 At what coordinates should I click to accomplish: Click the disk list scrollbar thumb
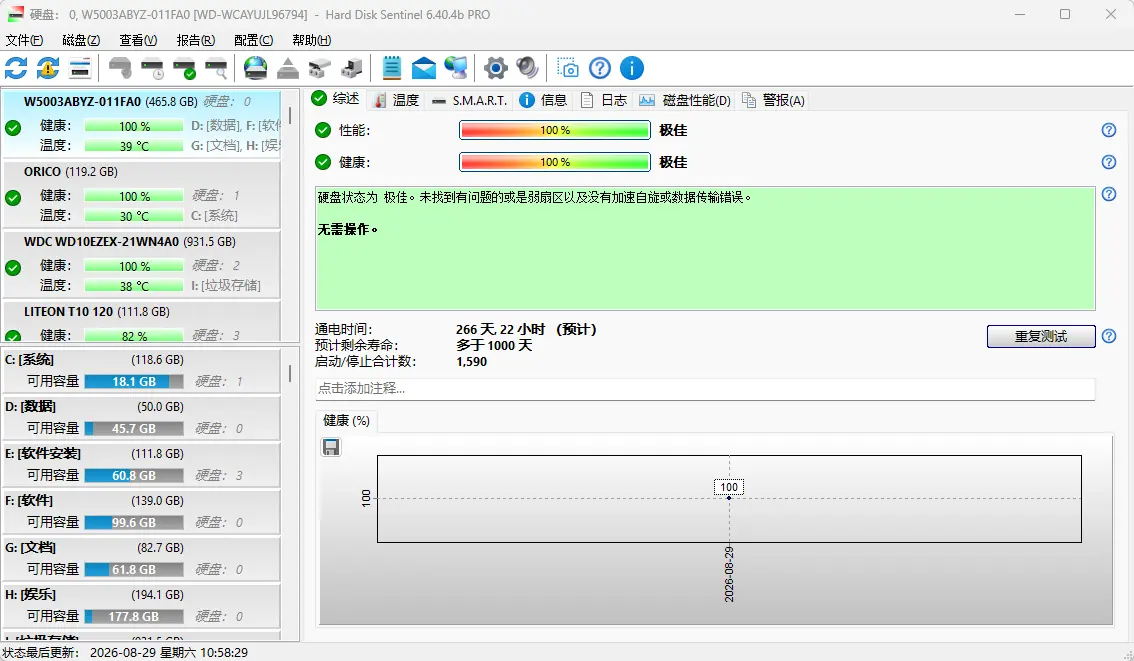click(x=290, y=115)
